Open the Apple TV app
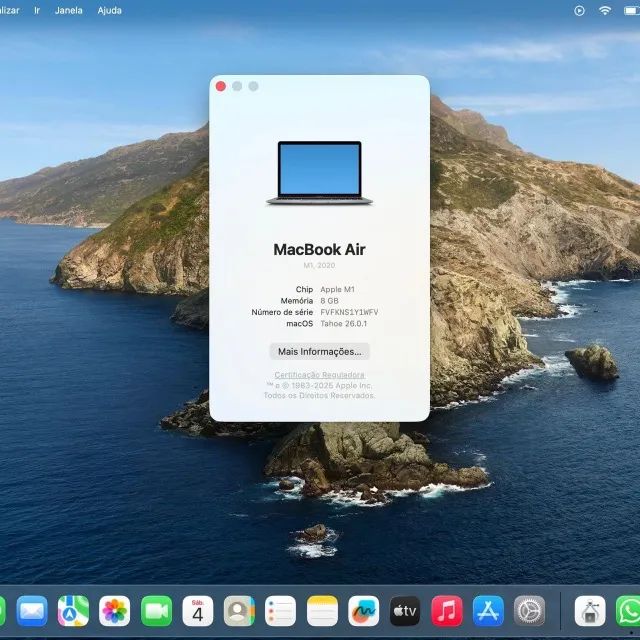This screenshot has height=640, width=640. (x=405, y=611)
